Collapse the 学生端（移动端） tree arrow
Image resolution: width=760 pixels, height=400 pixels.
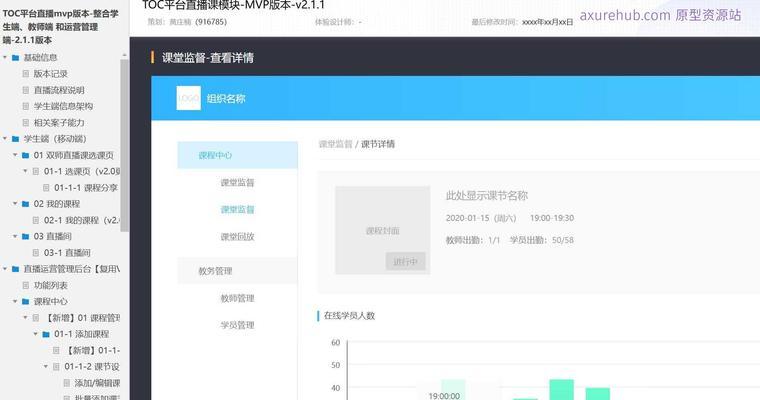[5, 139]
